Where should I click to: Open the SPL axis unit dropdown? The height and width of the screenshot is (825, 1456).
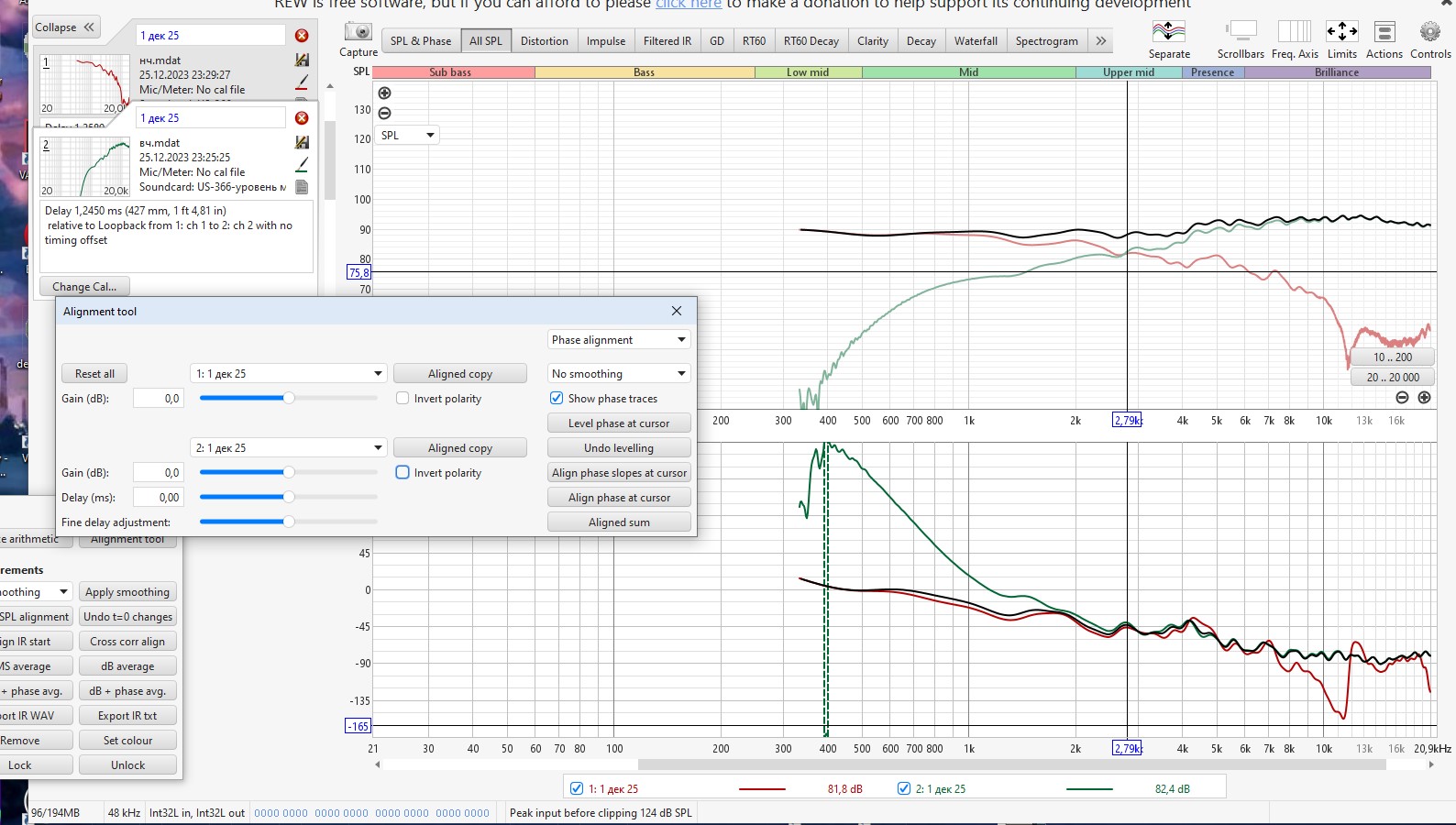[x=407, y=136]
